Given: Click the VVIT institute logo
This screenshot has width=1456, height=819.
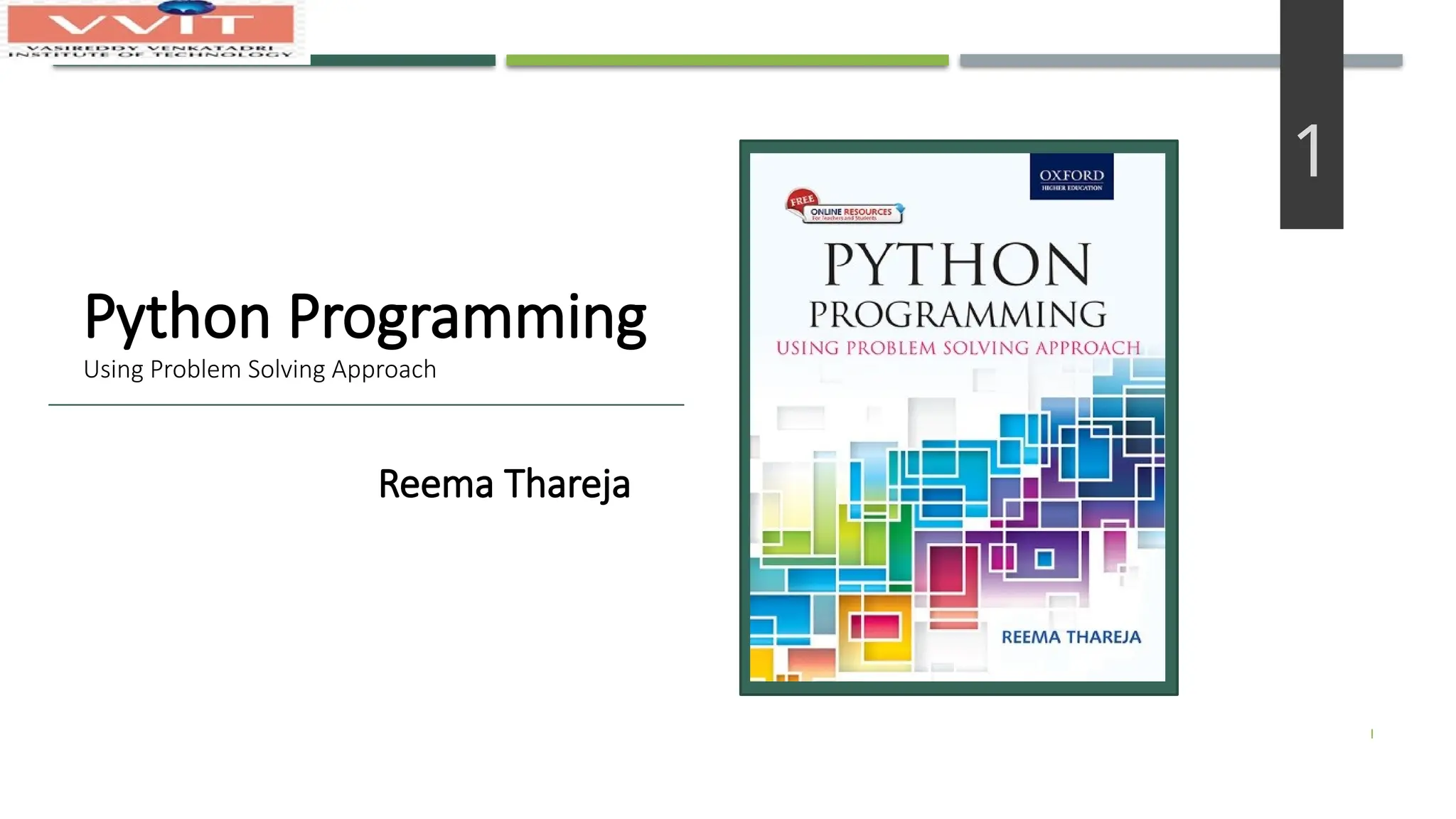Looking at the screenshot, I should [x=154, y=31].
